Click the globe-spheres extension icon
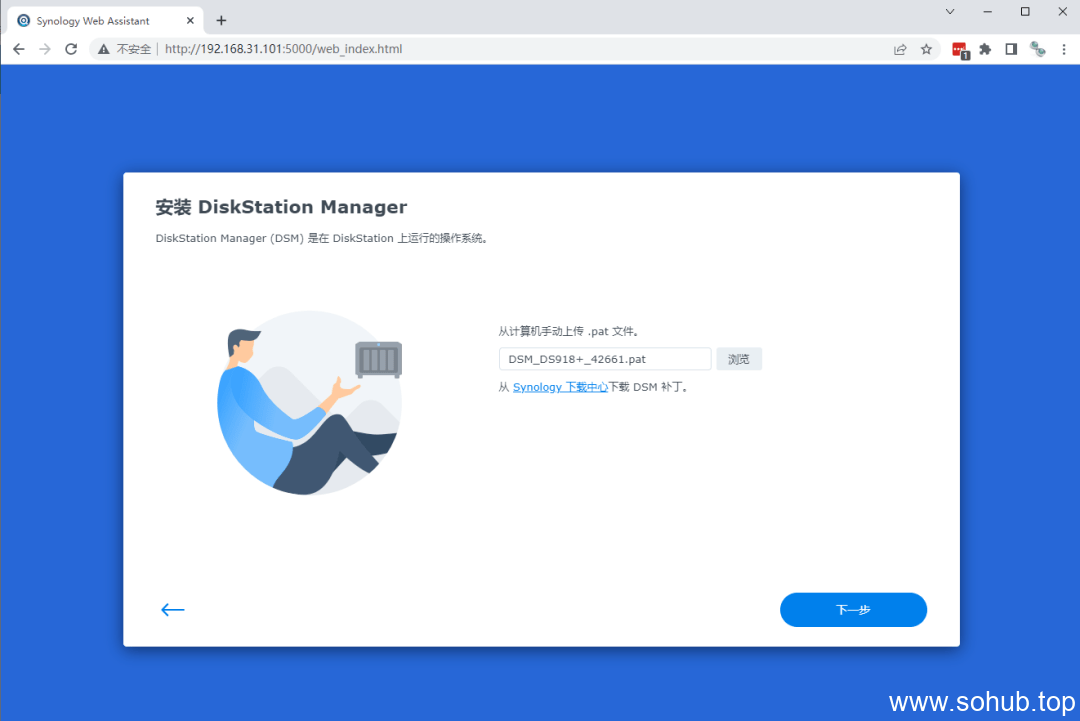Viewport: 1080px width, 721px height. (1037, 48)
